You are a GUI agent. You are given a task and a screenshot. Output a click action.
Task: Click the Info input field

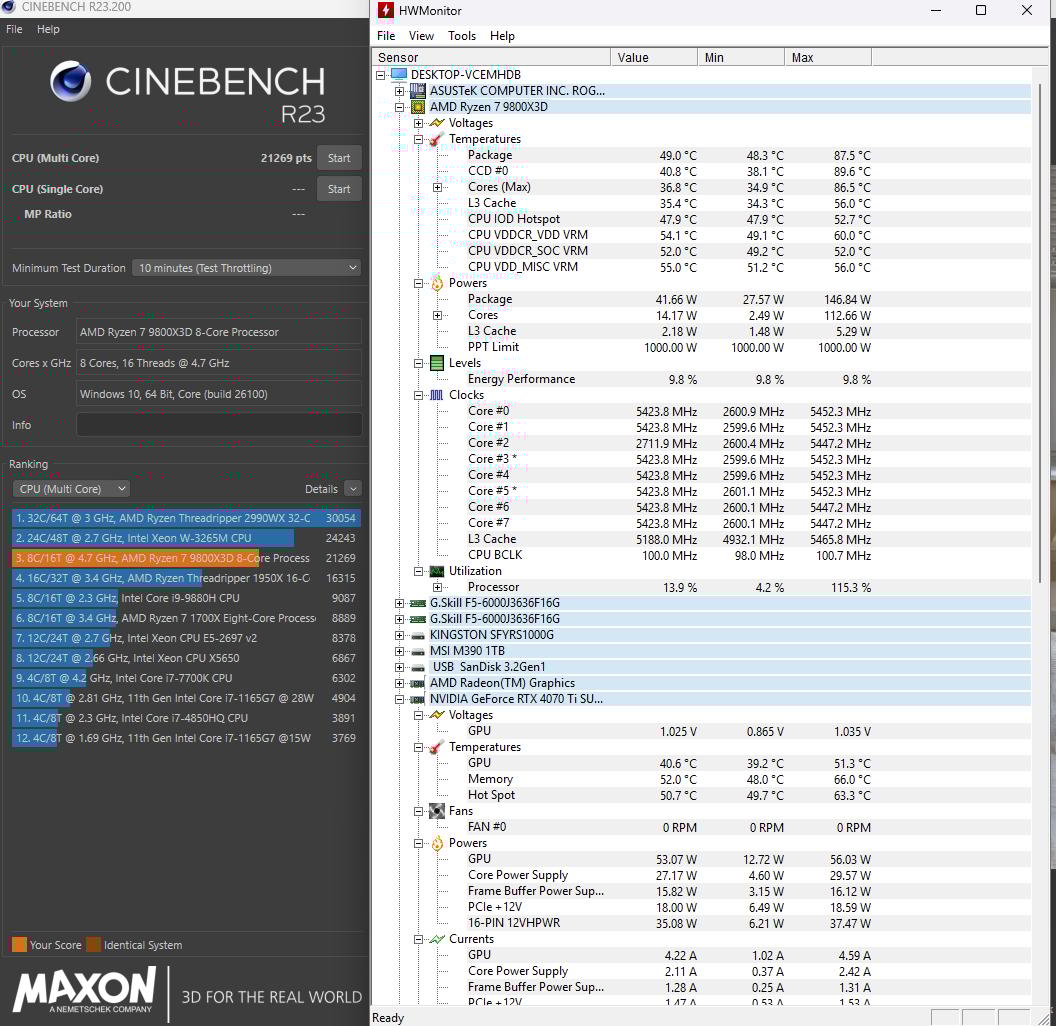(x=219, y=425)
